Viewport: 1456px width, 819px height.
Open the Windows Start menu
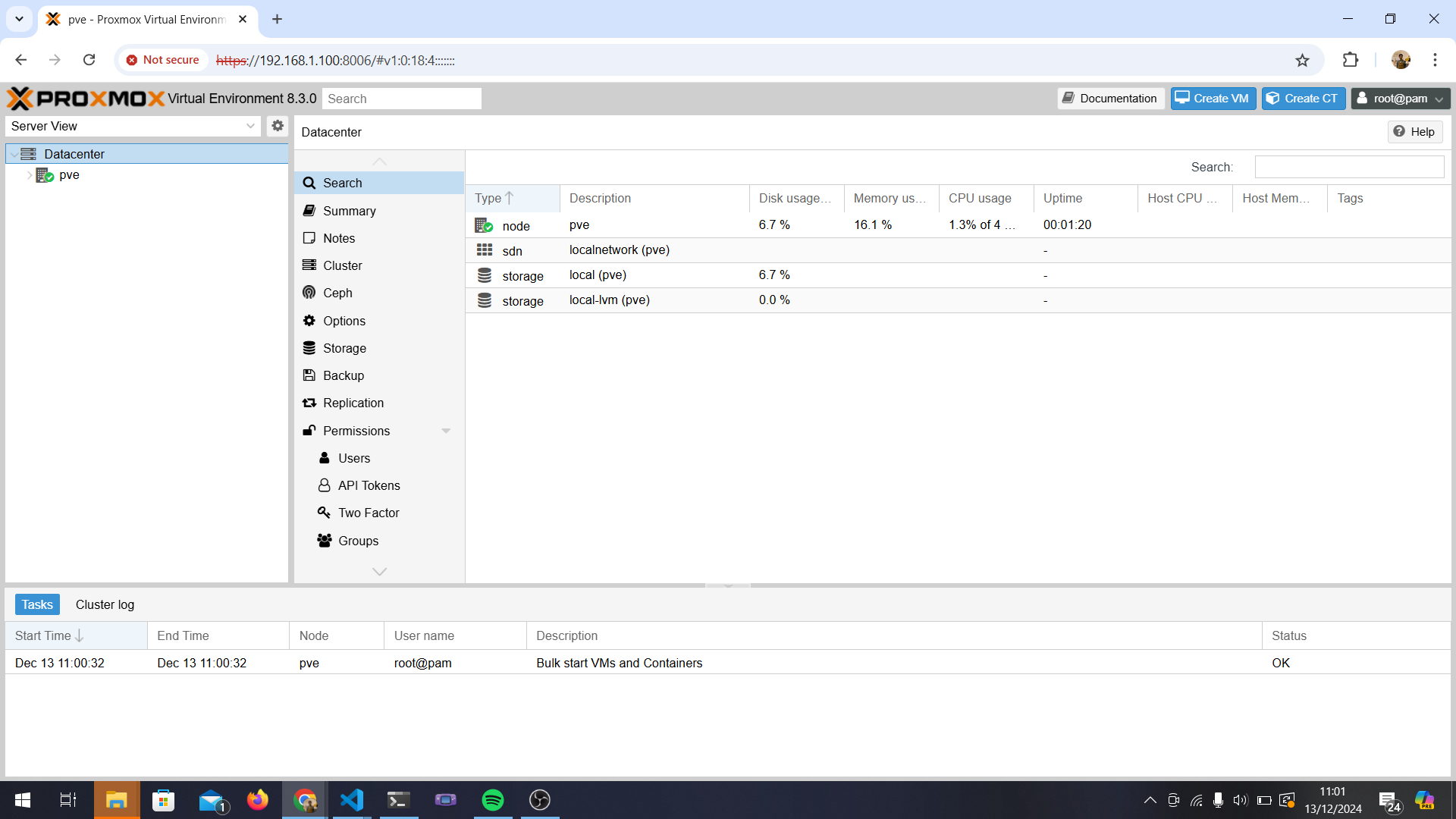pos(23,800)
